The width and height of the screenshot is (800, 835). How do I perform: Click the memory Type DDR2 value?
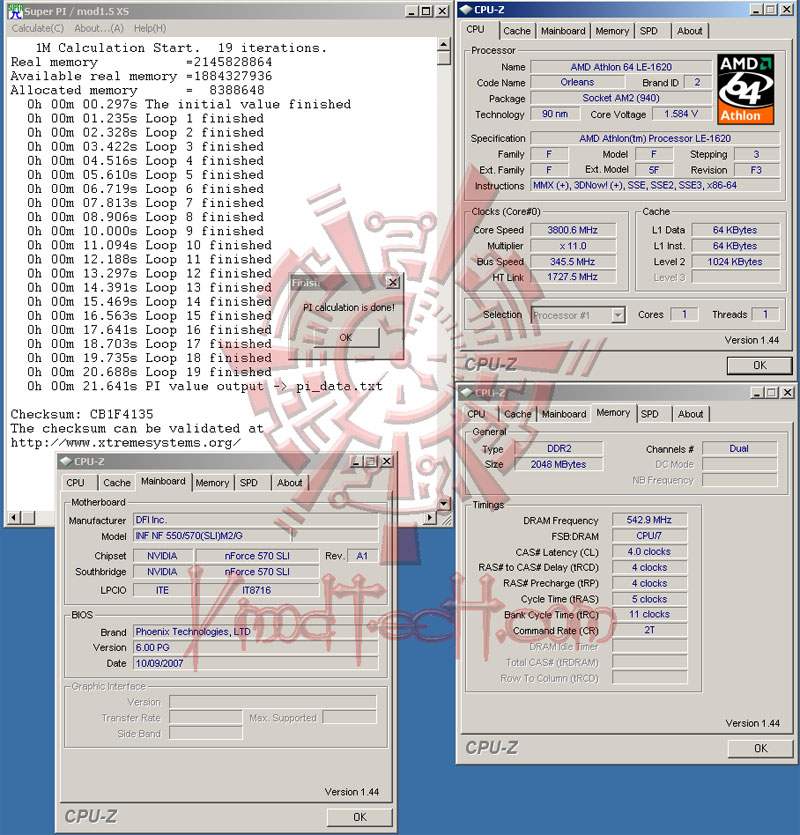(x=559, y=448)
